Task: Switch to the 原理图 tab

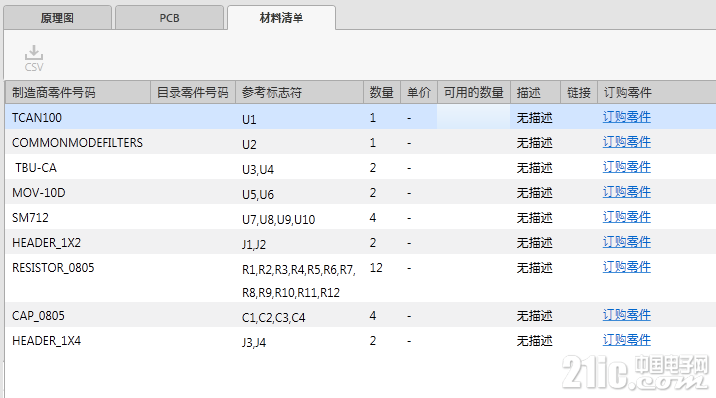Action: (58, 18)
